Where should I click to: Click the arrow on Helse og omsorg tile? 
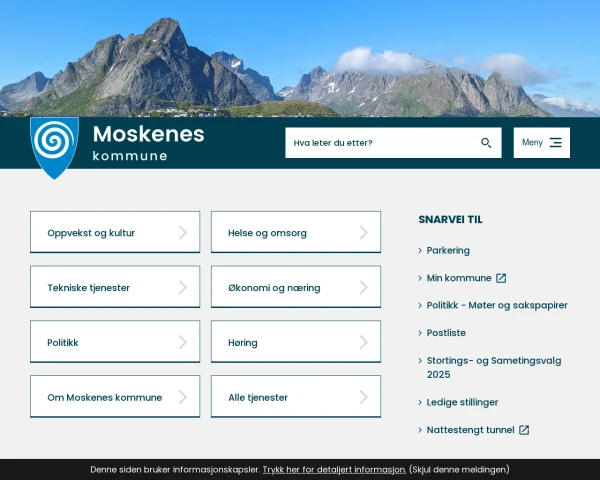click(x=363, y=233)
